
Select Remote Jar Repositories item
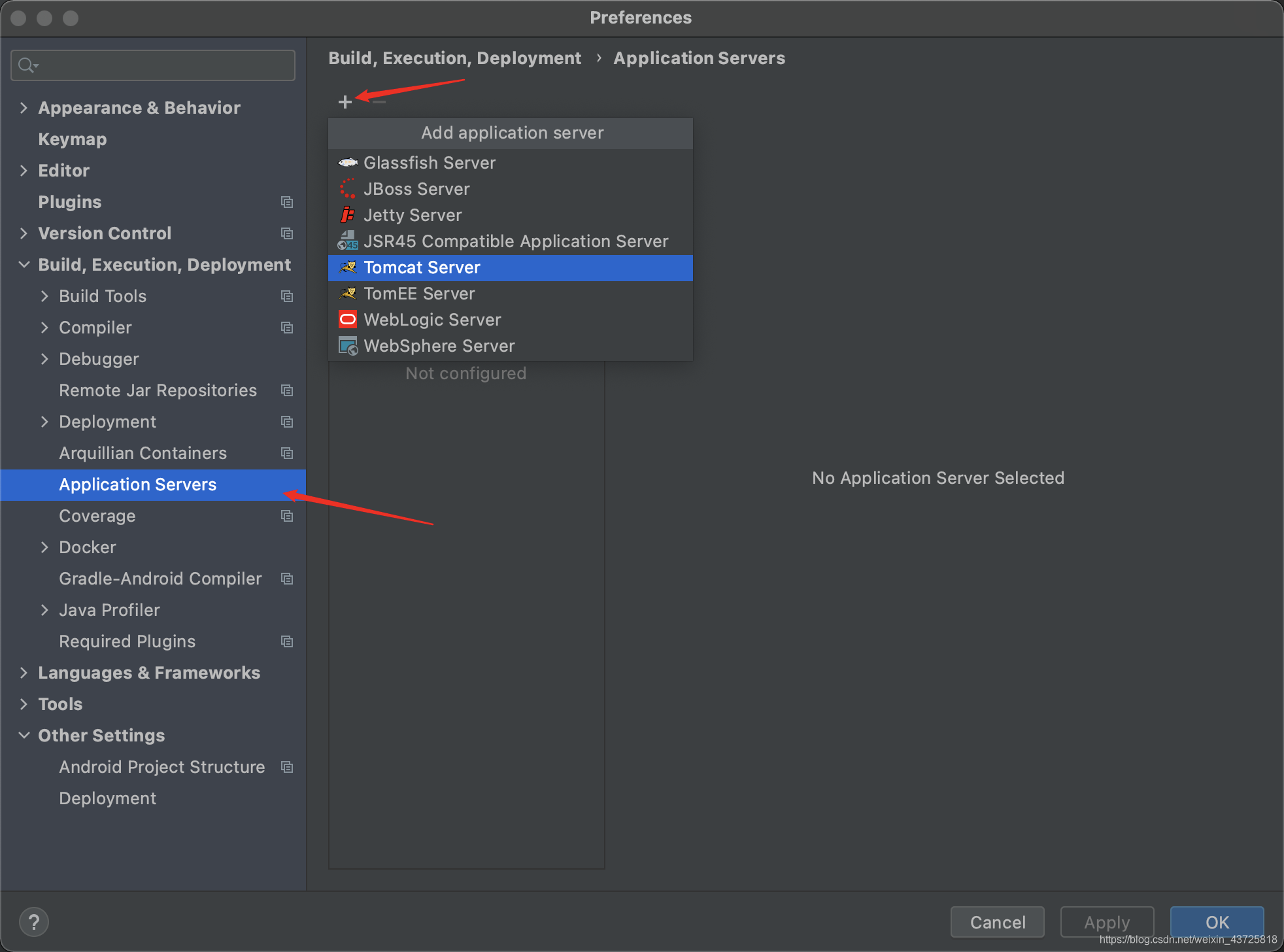tap(153, 390)
